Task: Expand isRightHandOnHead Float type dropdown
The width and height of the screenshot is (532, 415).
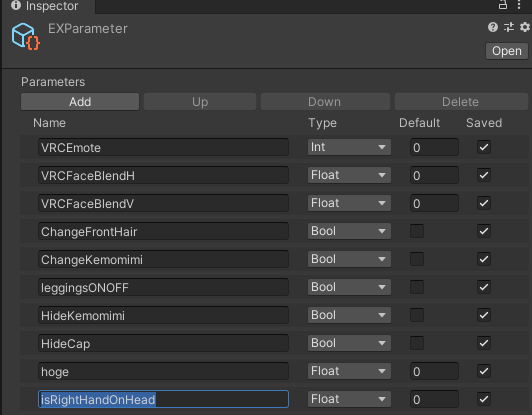Action: (x=349, y=399)
